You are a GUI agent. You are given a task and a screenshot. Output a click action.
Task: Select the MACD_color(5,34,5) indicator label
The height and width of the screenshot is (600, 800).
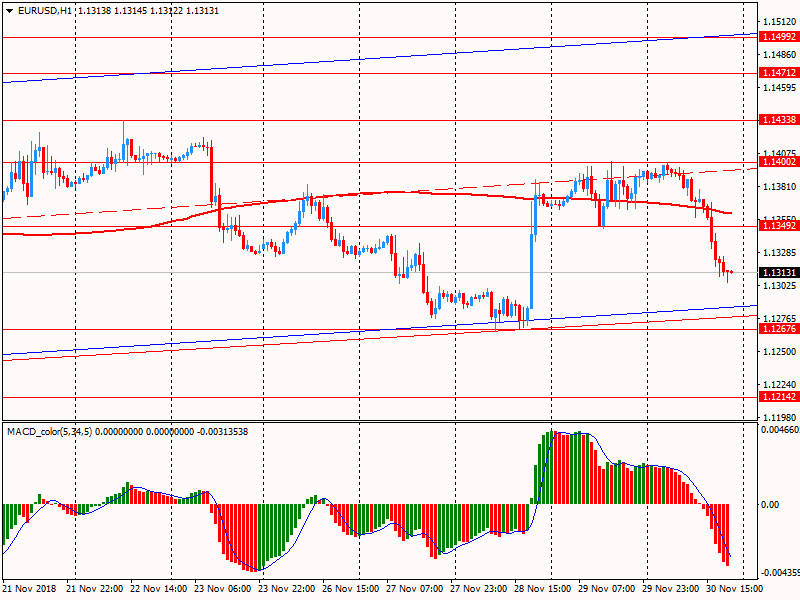49,432
